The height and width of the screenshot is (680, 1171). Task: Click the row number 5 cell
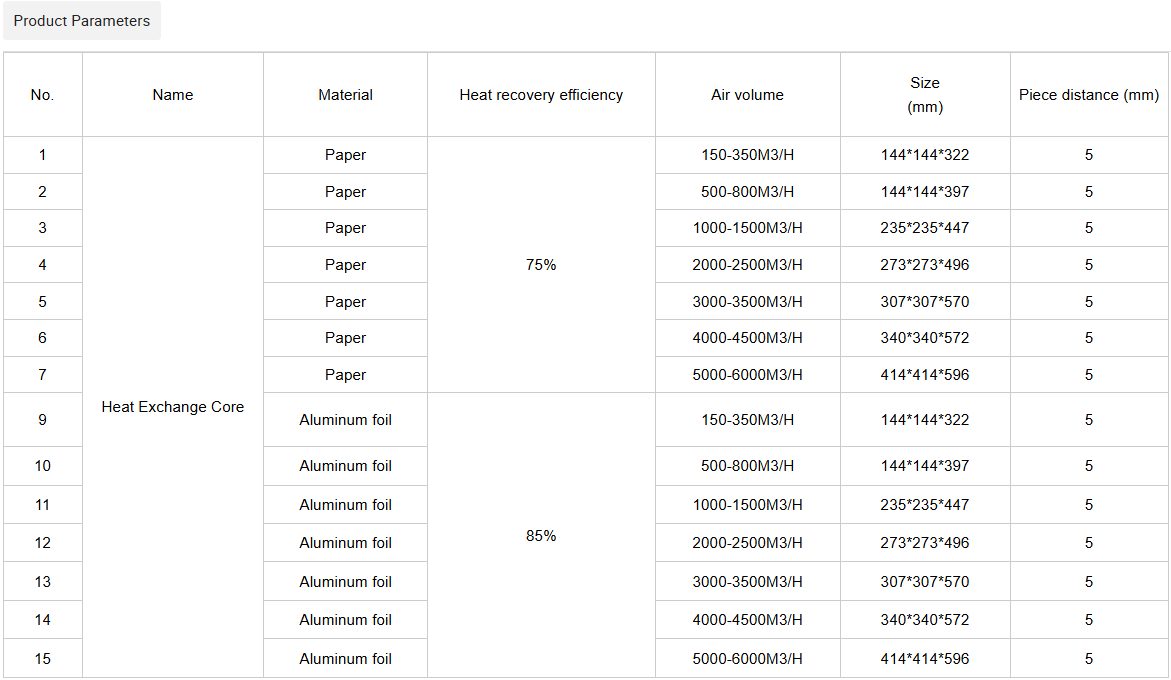[42, 302]
